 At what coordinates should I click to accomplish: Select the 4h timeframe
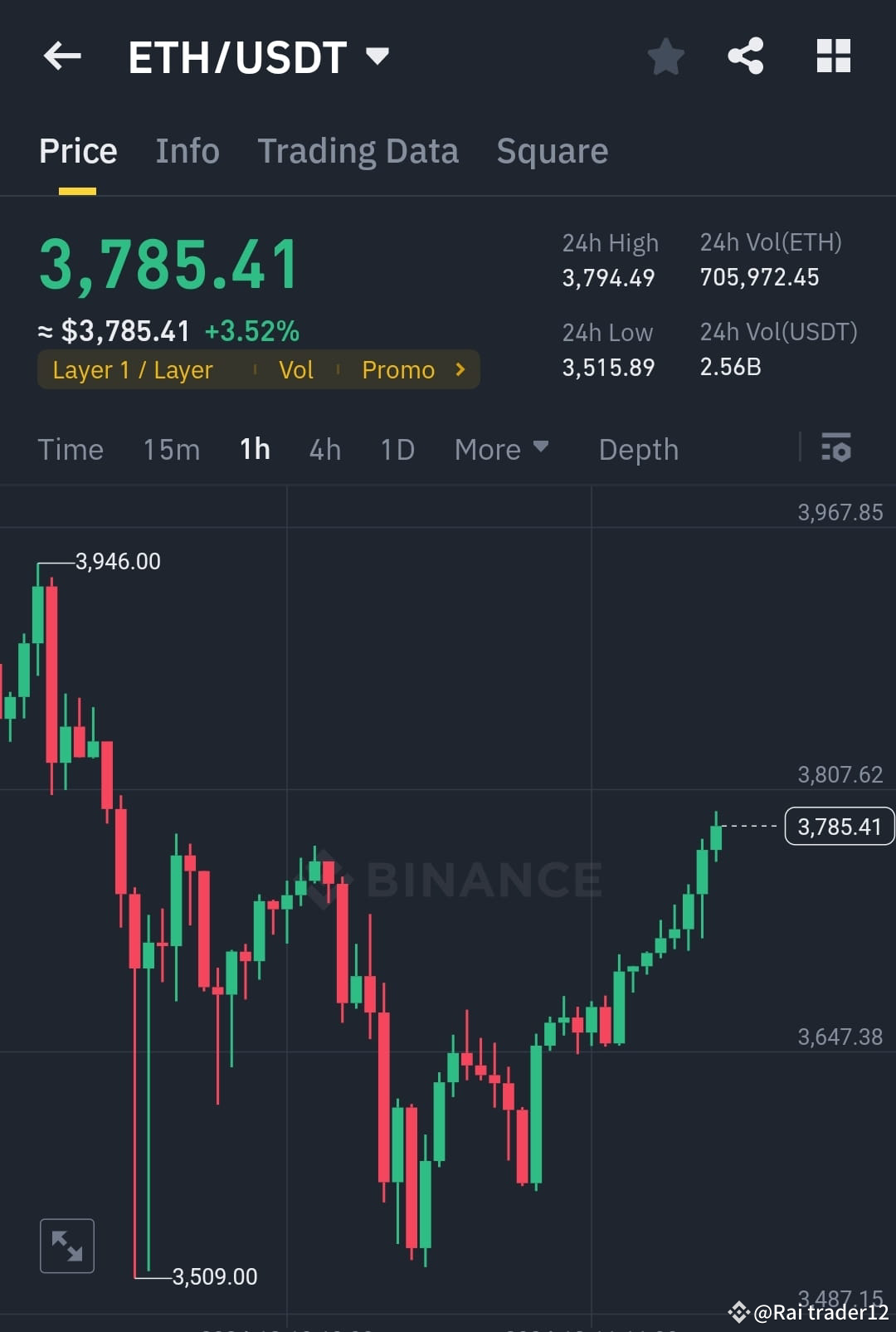click(324, 449)
